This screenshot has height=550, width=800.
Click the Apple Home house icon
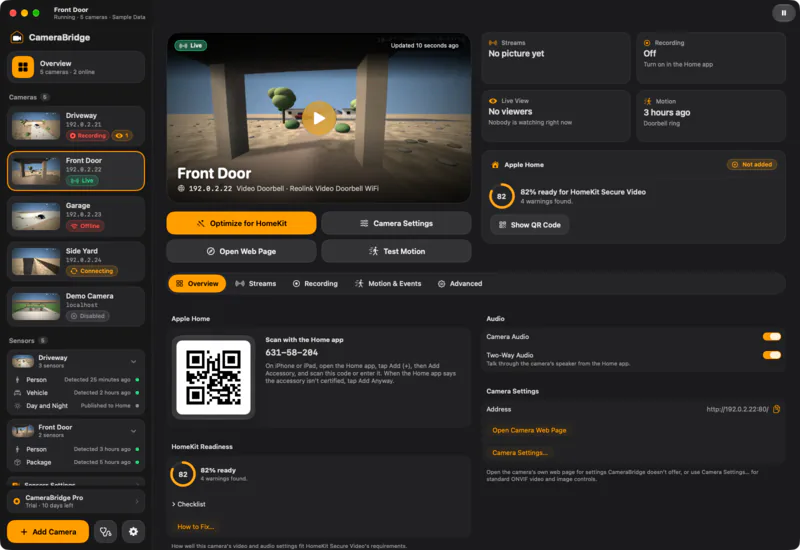pos(495,165)
